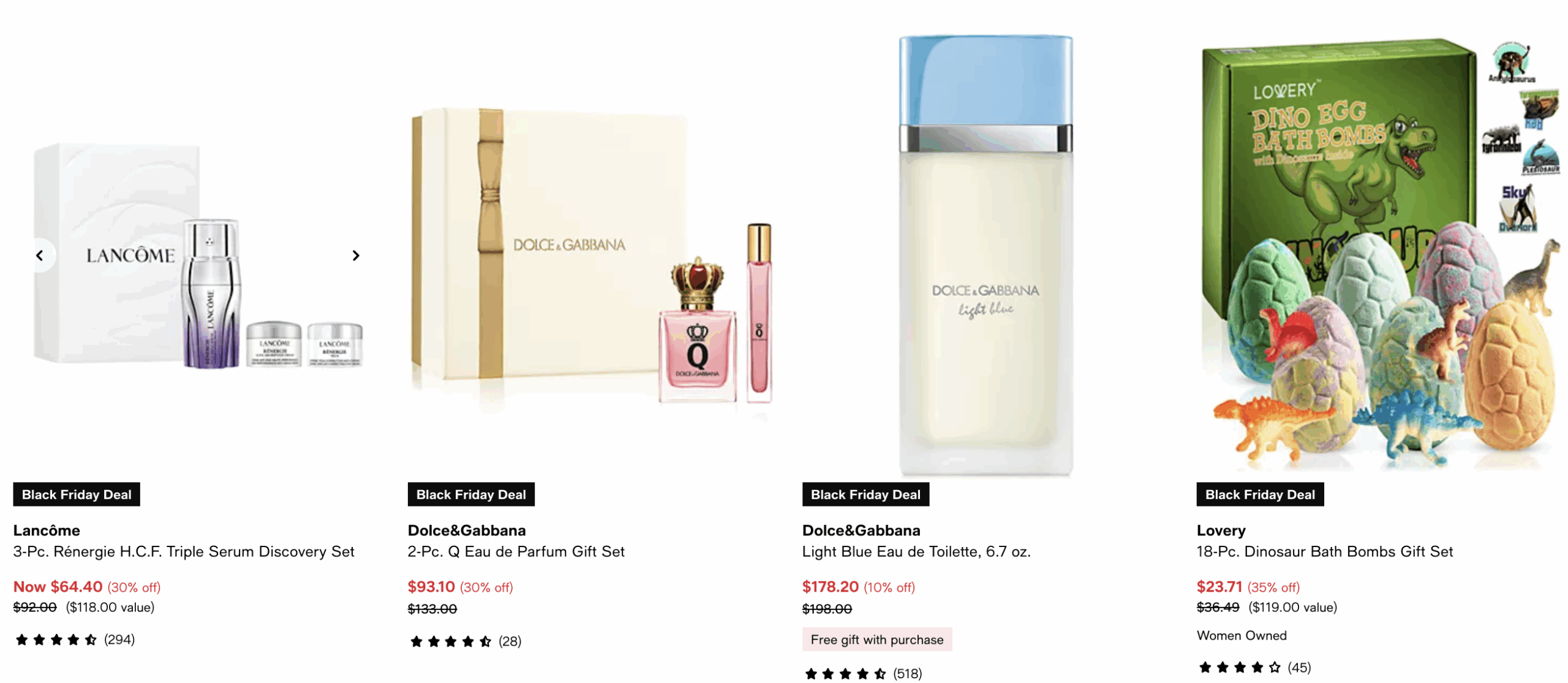Image resolution: width=1568 pixels, height=683 pixels.
Task: Open 2-Pc. Q Eau de Parfum Gift Set
Action: (516, 551)
